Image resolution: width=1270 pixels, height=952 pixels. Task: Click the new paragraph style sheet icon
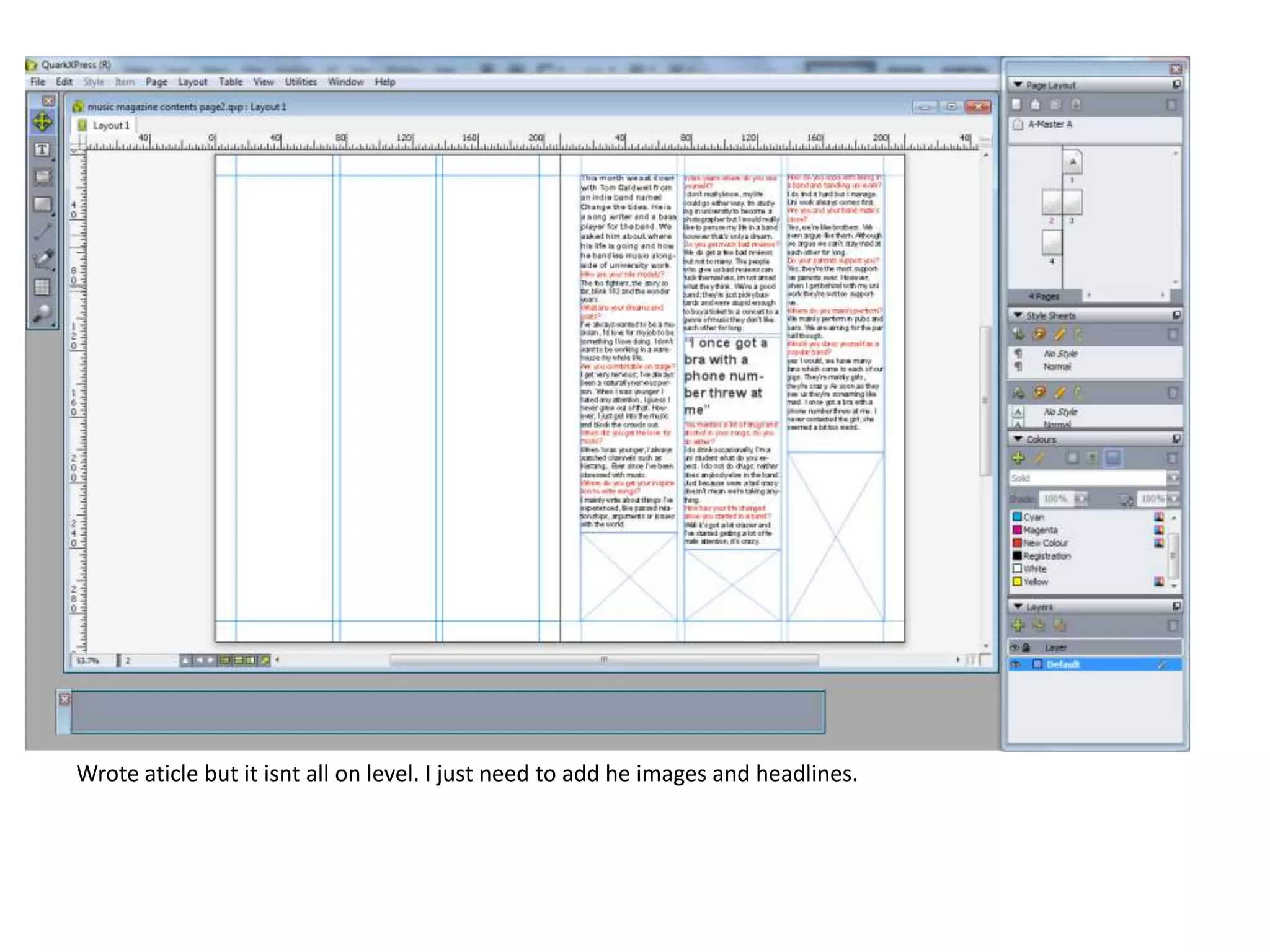coord(1018,335)
